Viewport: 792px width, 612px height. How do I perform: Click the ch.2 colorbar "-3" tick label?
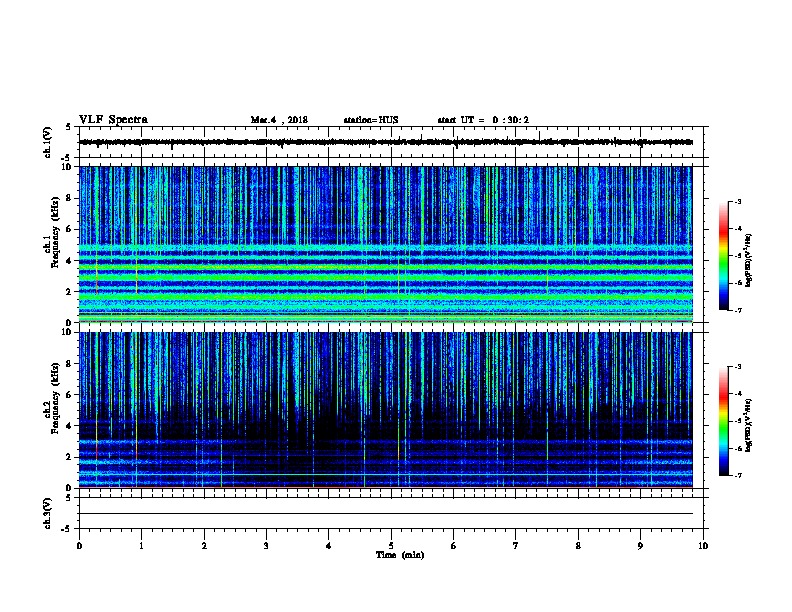tap(737, 367)
